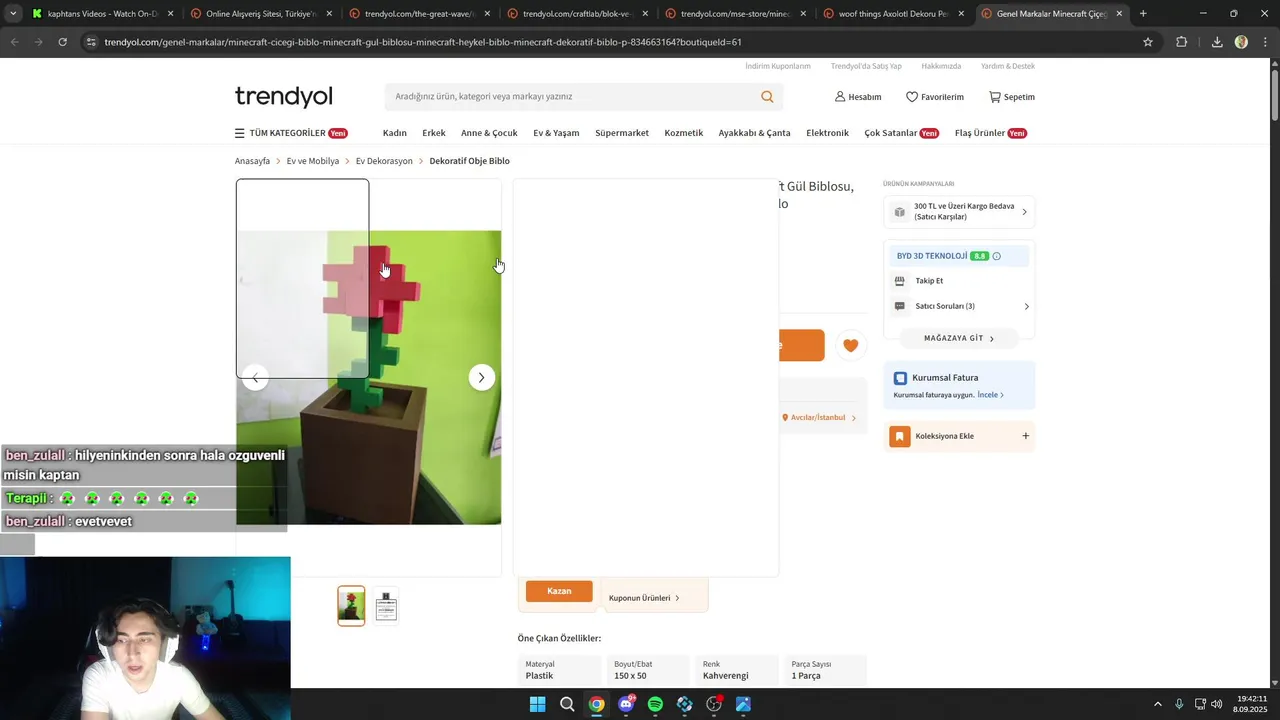
Task: Open Discord from taskbar
Action: pos(626,704)
